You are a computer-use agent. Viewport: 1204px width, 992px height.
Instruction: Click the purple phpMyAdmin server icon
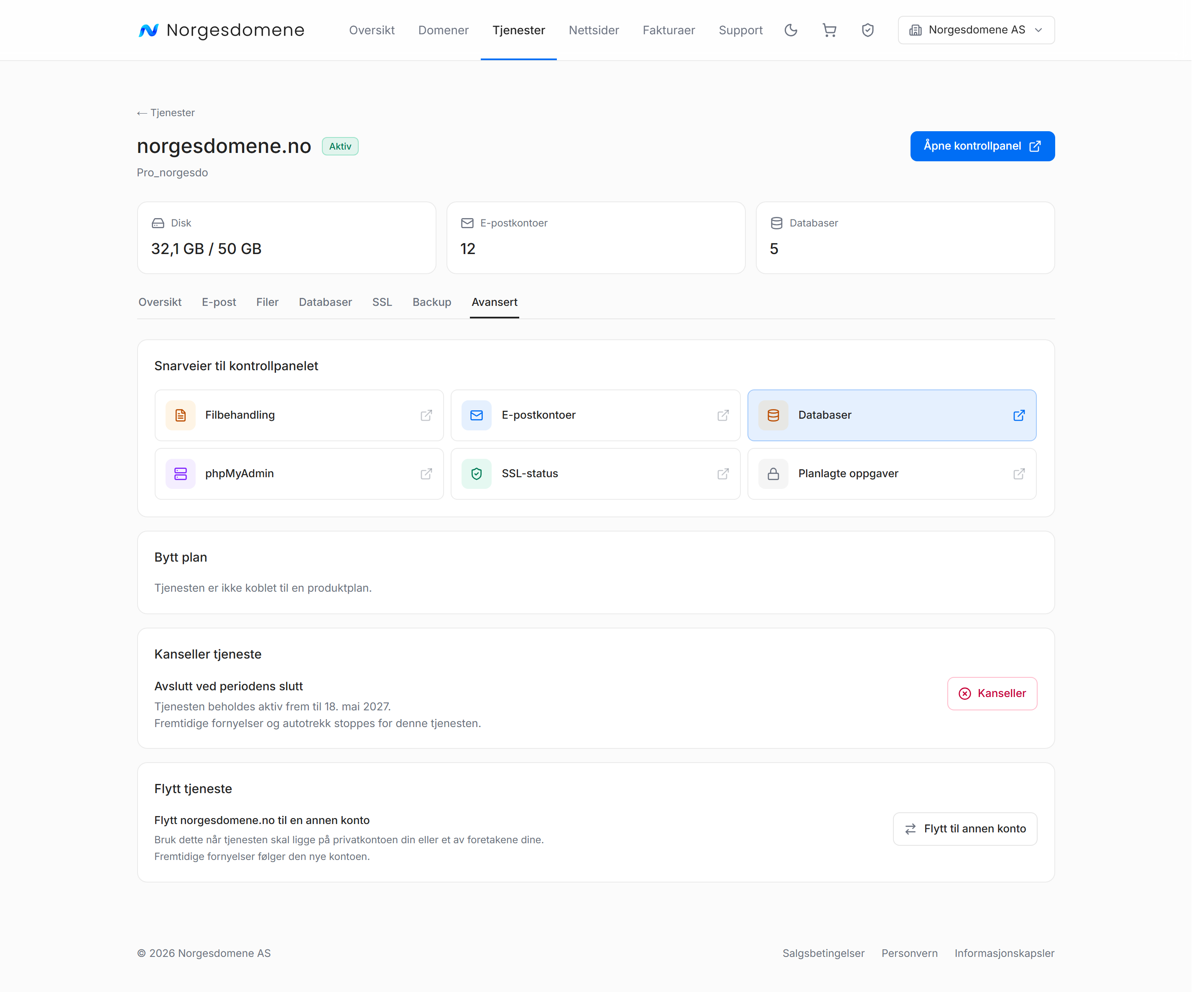tap(180, 474)
